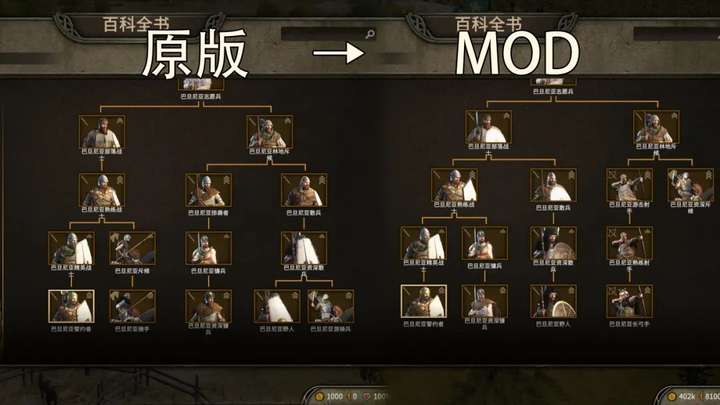Select the 巴旦尼亚长弓手 longbowman portrait
This screenshot has width=720, height=405.
pyautogui.click(x=629, y=301)
